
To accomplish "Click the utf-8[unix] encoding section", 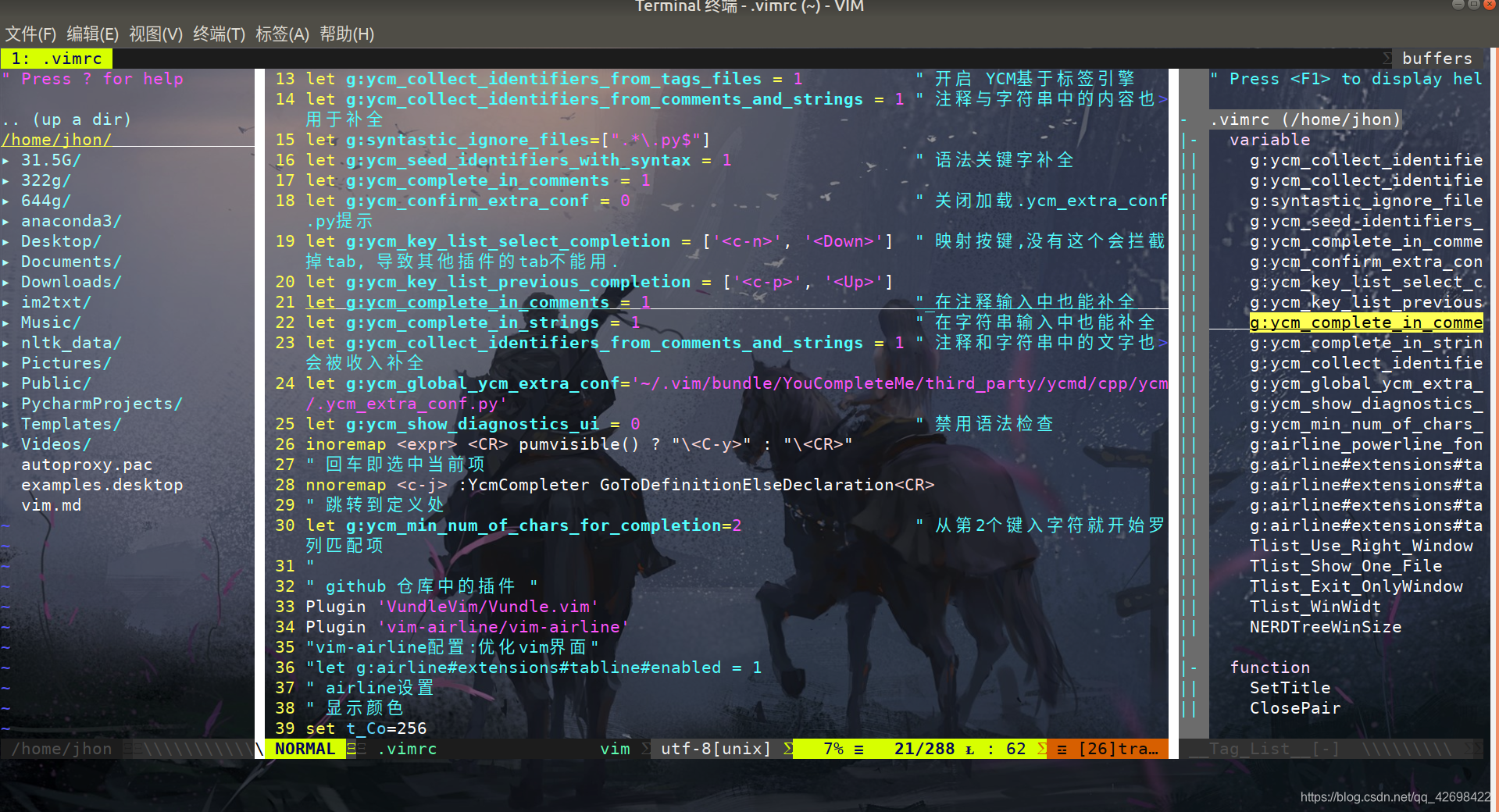I will 716,749.
